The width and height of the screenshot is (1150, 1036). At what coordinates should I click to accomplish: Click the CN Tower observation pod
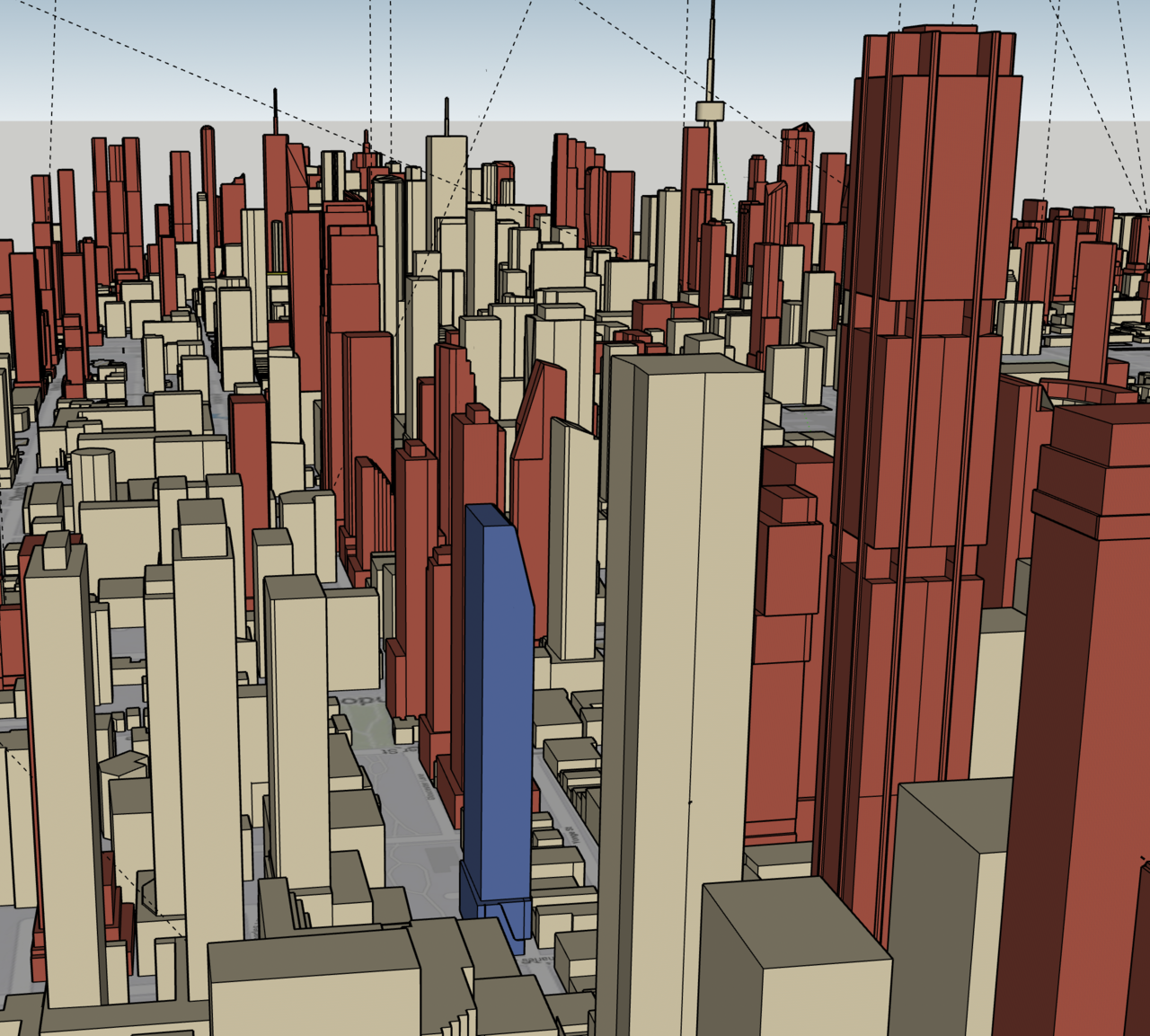pos(710,111)
